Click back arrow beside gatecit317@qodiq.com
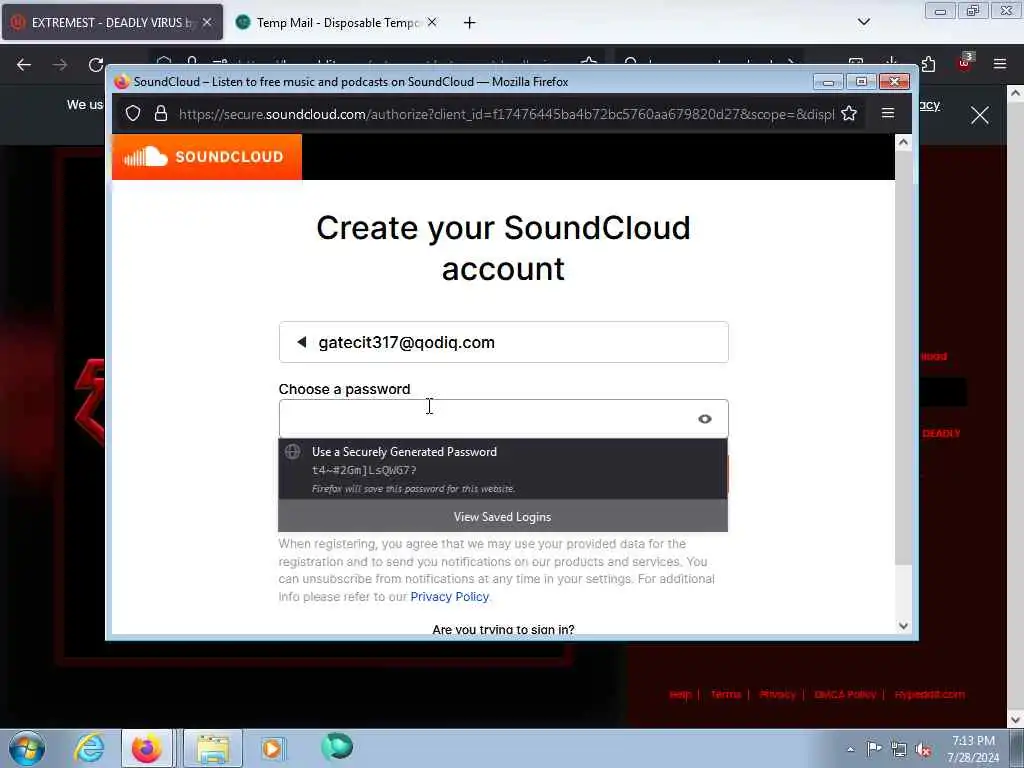The width and height of the screenshot is (1024, 768). click(301, 342)
